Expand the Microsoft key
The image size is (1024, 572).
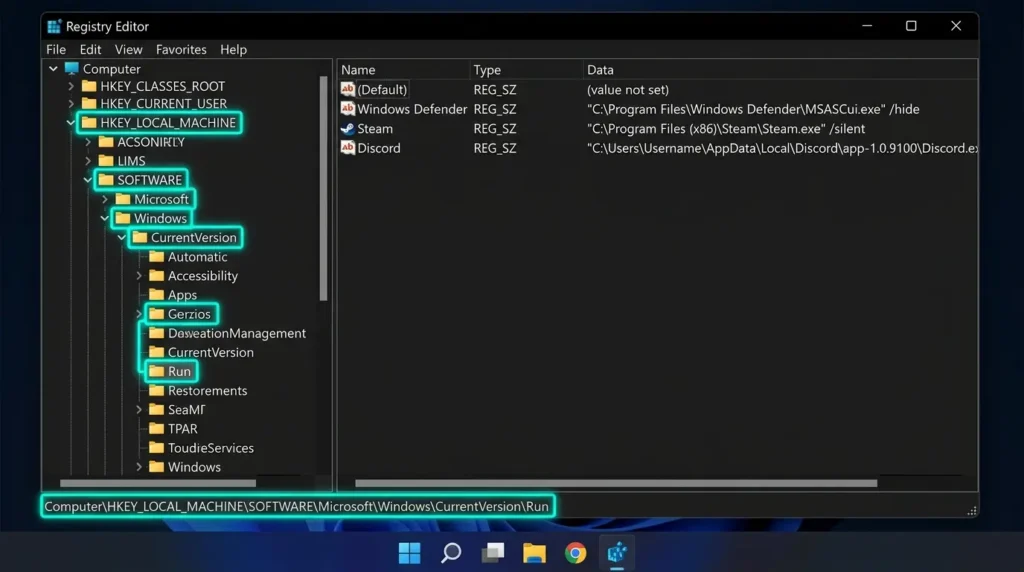click(105, 199)
